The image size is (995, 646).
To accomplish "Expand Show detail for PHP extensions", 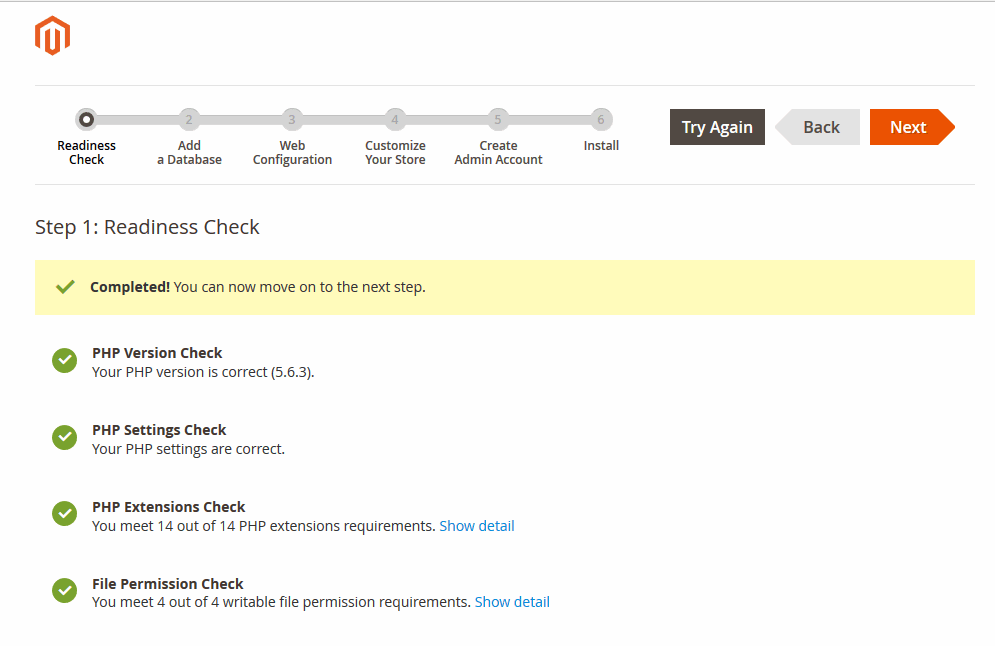I will click(x=477, y=526).
